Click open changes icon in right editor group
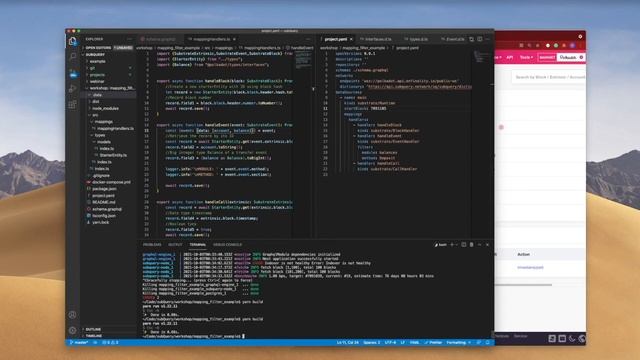Image resolution: width=640 pixels, height=360 pixels. (471, 39)
